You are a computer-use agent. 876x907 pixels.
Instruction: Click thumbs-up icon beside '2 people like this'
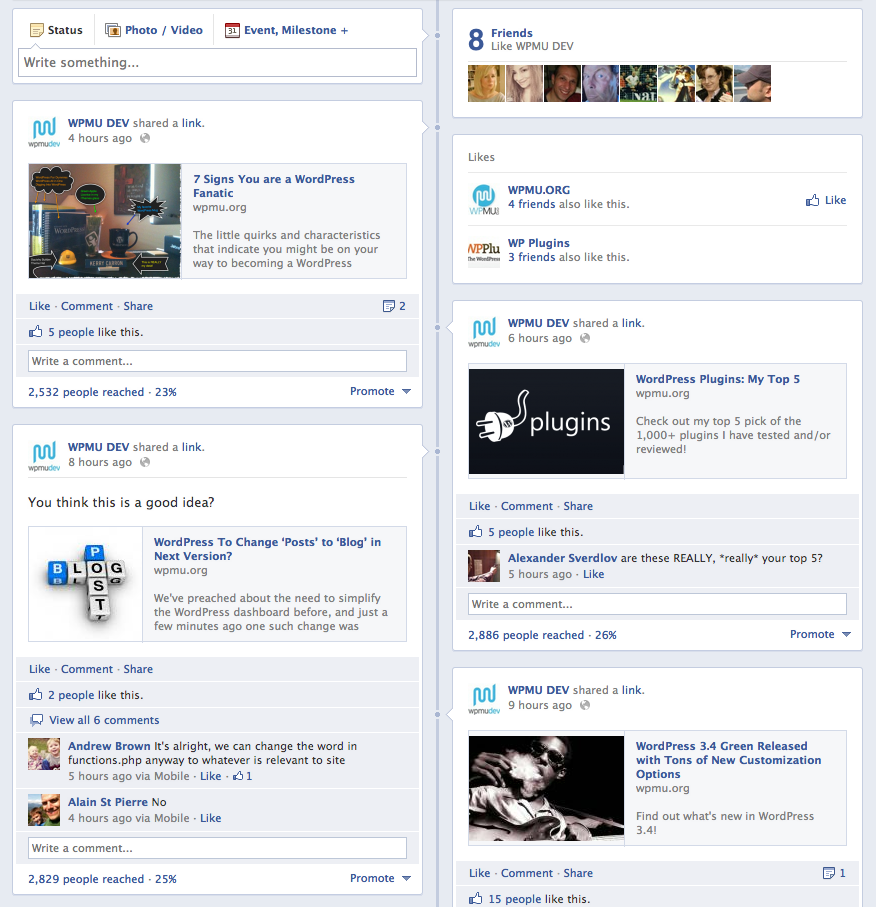(36, 694)
